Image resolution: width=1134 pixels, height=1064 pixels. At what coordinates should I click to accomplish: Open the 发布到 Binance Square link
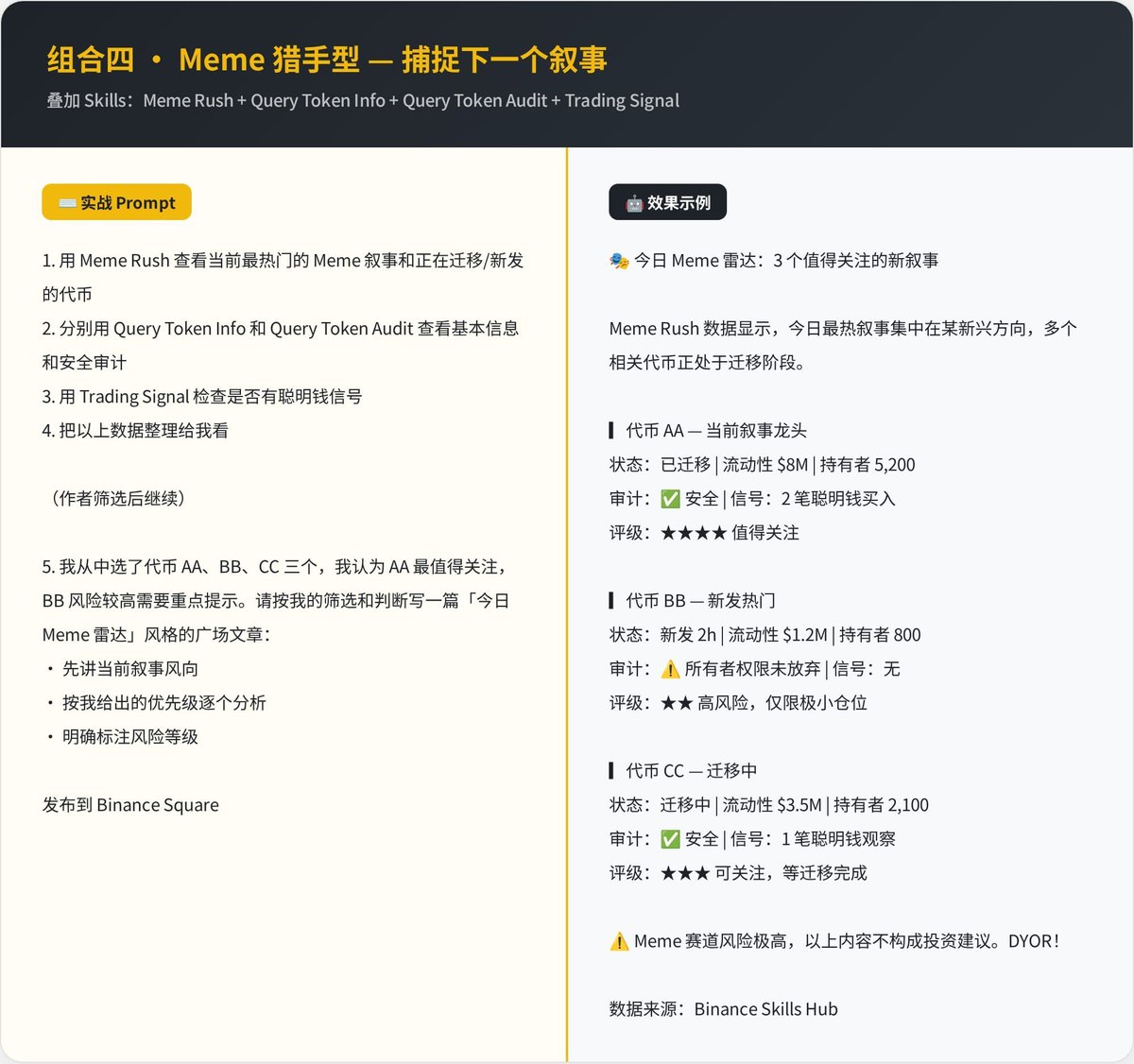(x=129, y=804)
